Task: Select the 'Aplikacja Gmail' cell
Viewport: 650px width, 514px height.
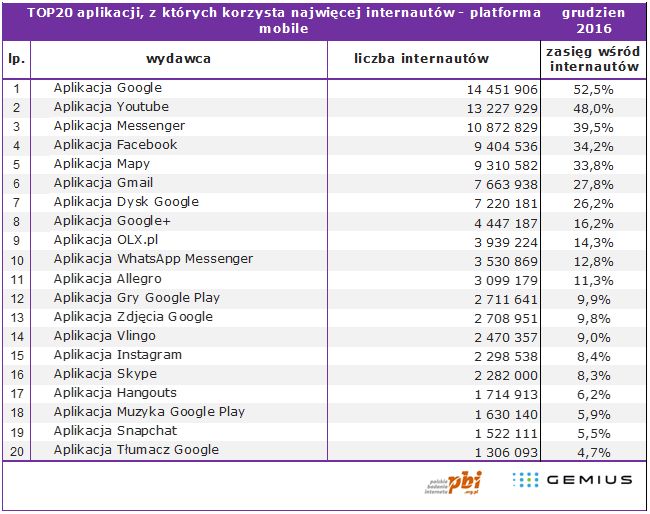Action: (x=103, y=183)
